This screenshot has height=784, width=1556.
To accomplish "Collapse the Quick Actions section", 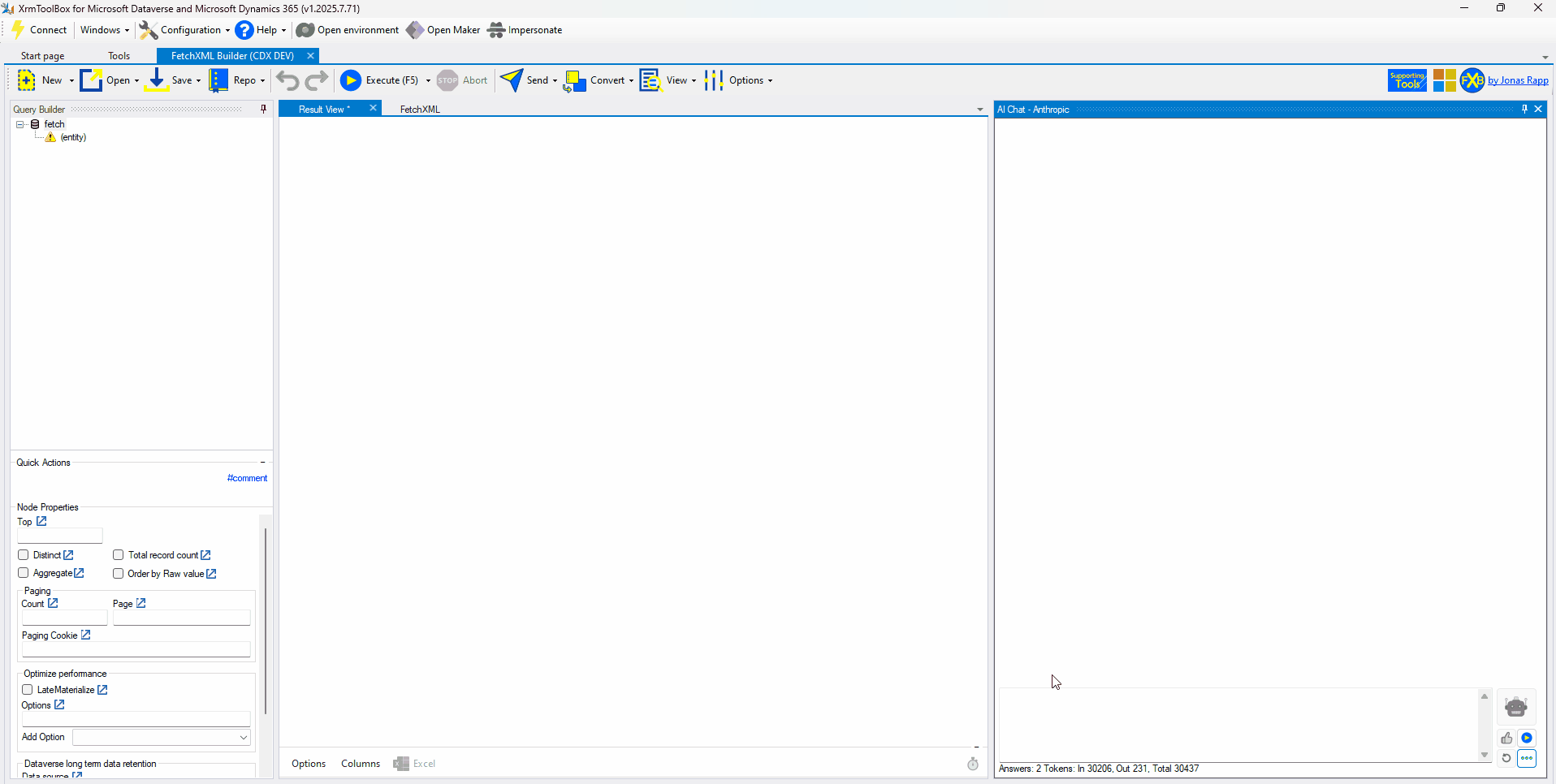I will pos(262,462).
